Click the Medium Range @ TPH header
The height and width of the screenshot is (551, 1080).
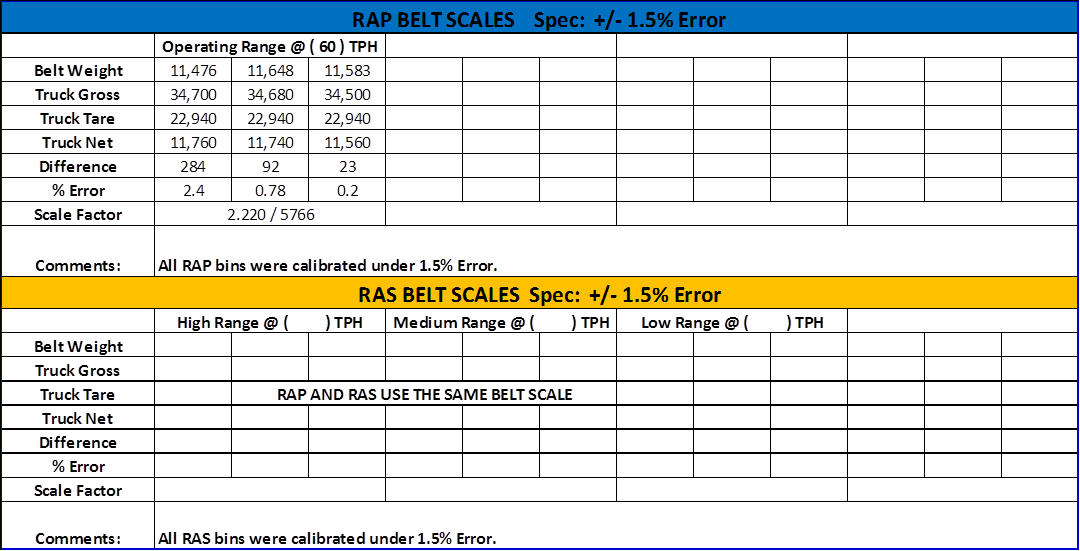click(x=501, y=323)
